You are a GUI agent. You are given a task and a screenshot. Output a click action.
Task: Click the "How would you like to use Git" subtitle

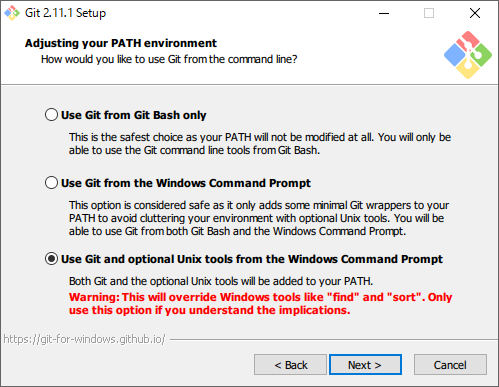[x=169, y=59]
